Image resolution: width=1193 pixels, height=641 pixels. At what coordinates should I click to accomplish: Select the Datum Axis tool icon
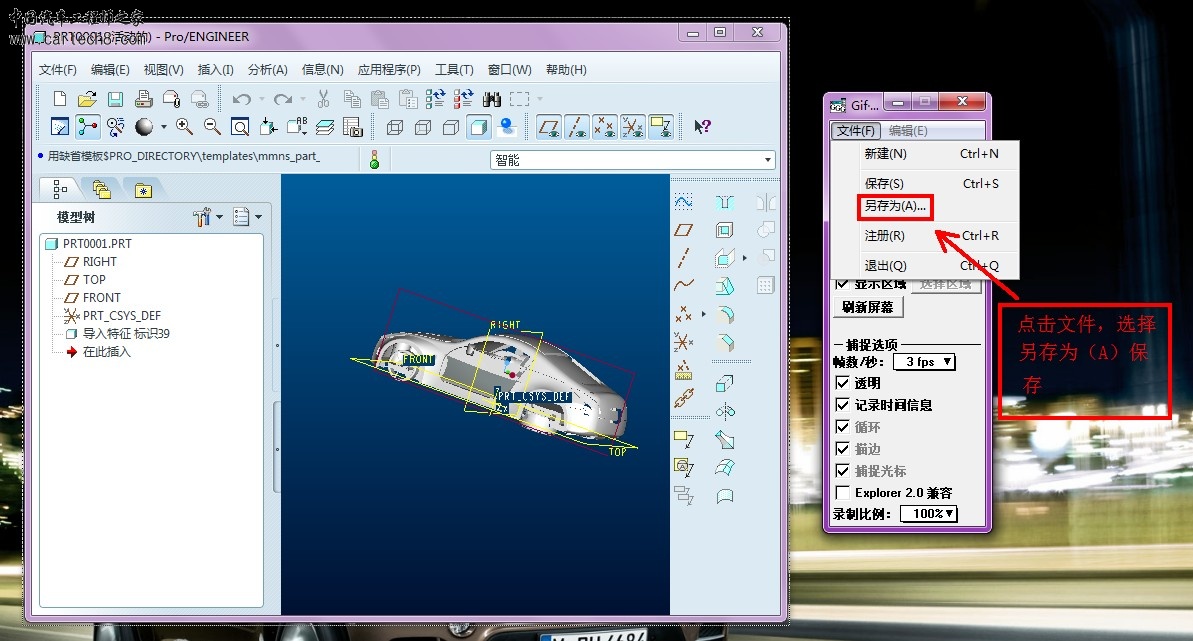point(683,258)
